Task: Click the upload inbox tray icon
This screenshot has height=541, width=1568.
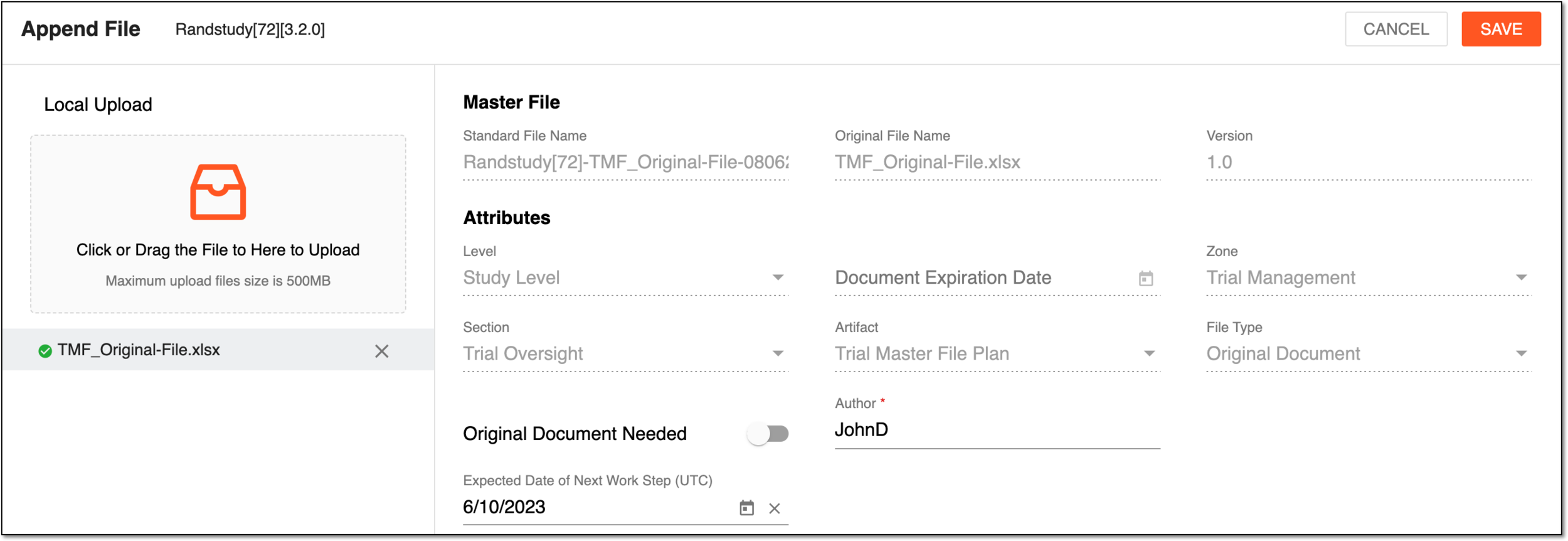Action: (218, 192)
